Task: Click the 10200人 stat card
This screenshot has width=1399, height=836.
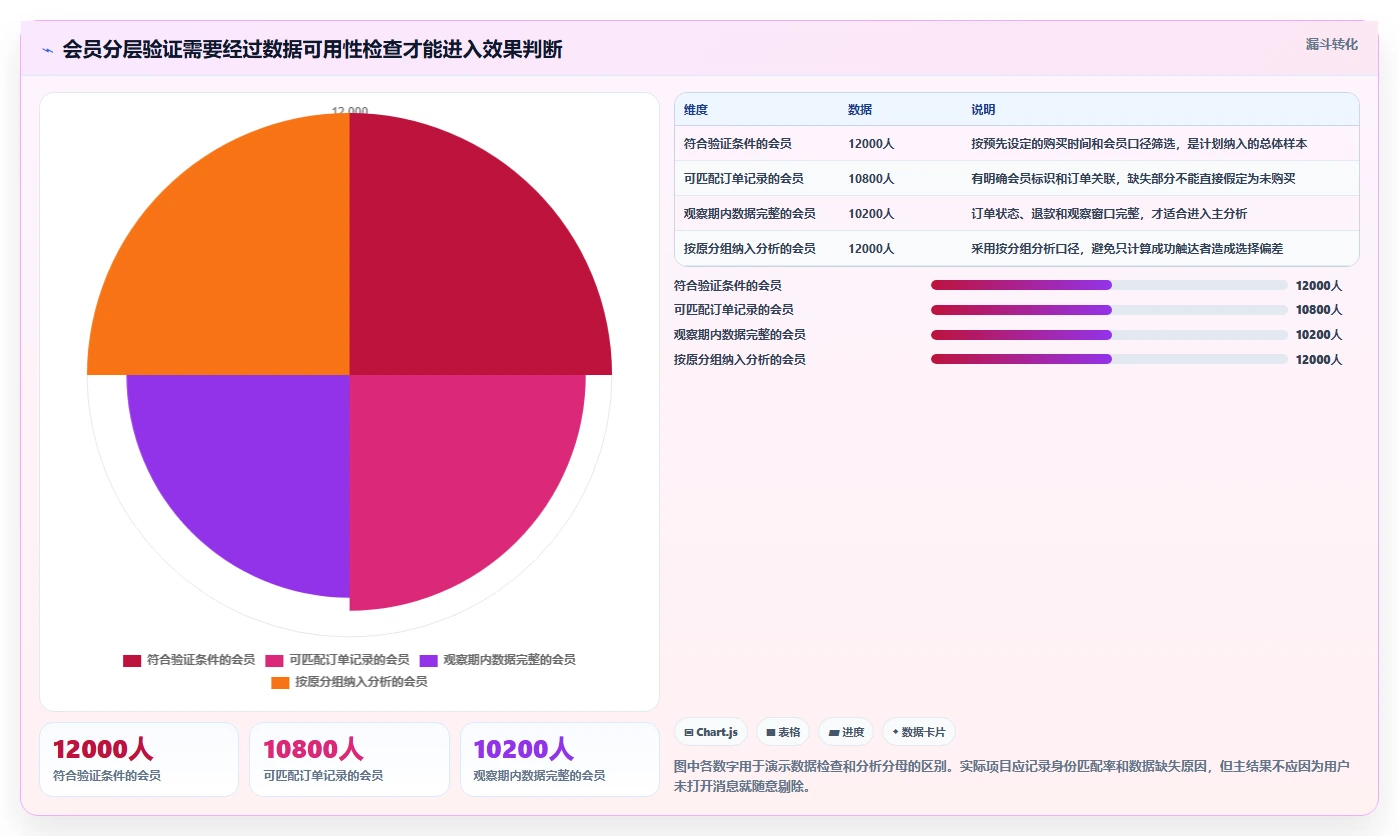Action: coord(560,760)
